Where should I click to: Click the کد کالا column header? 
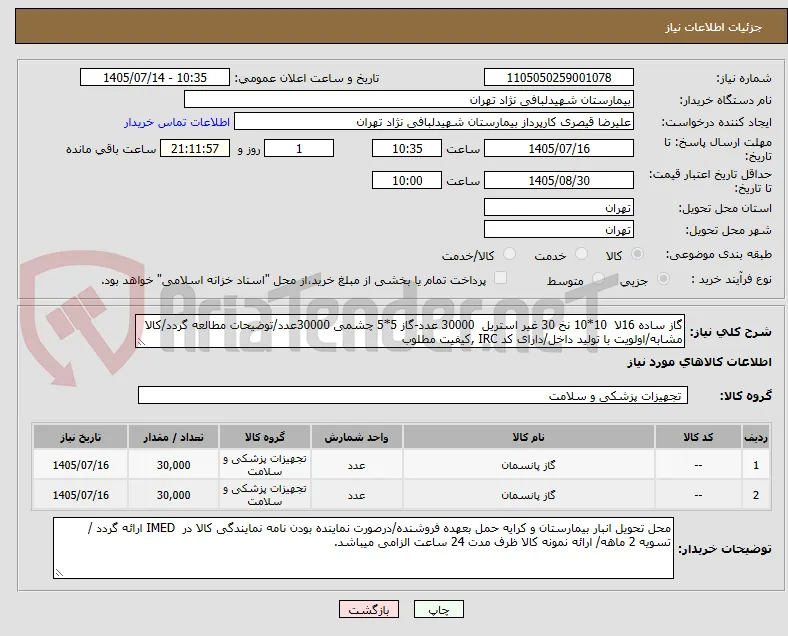point(698,437)
